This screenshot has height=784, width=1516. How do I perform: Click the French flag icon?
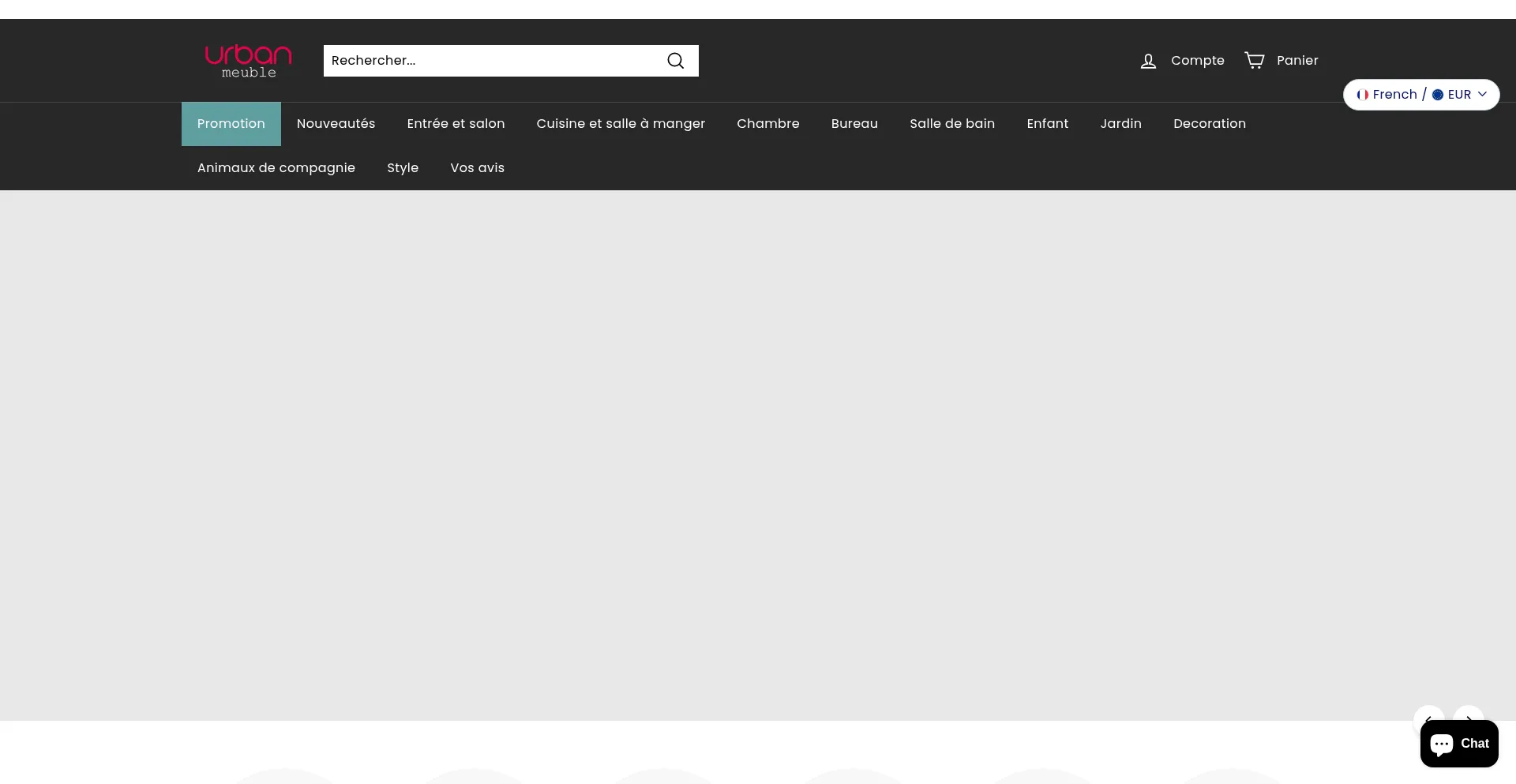click(x=1362, y=95)
